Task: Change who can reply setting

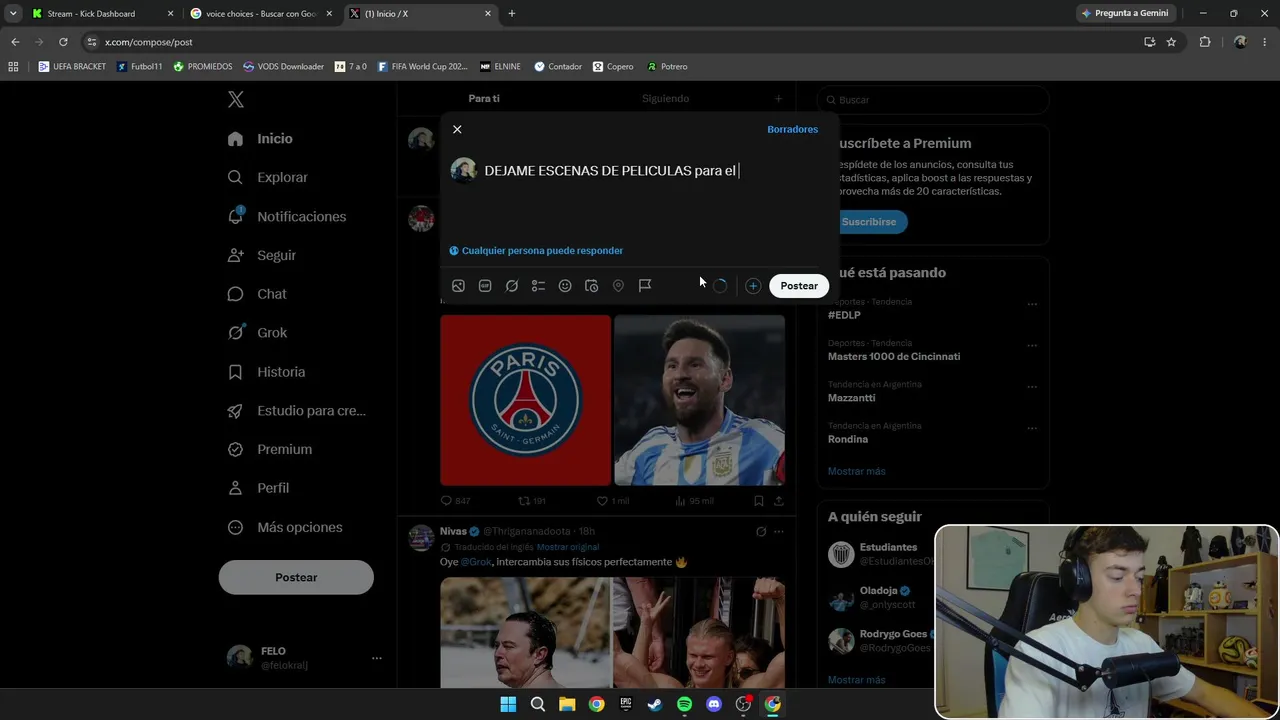Action: point(536,251)
